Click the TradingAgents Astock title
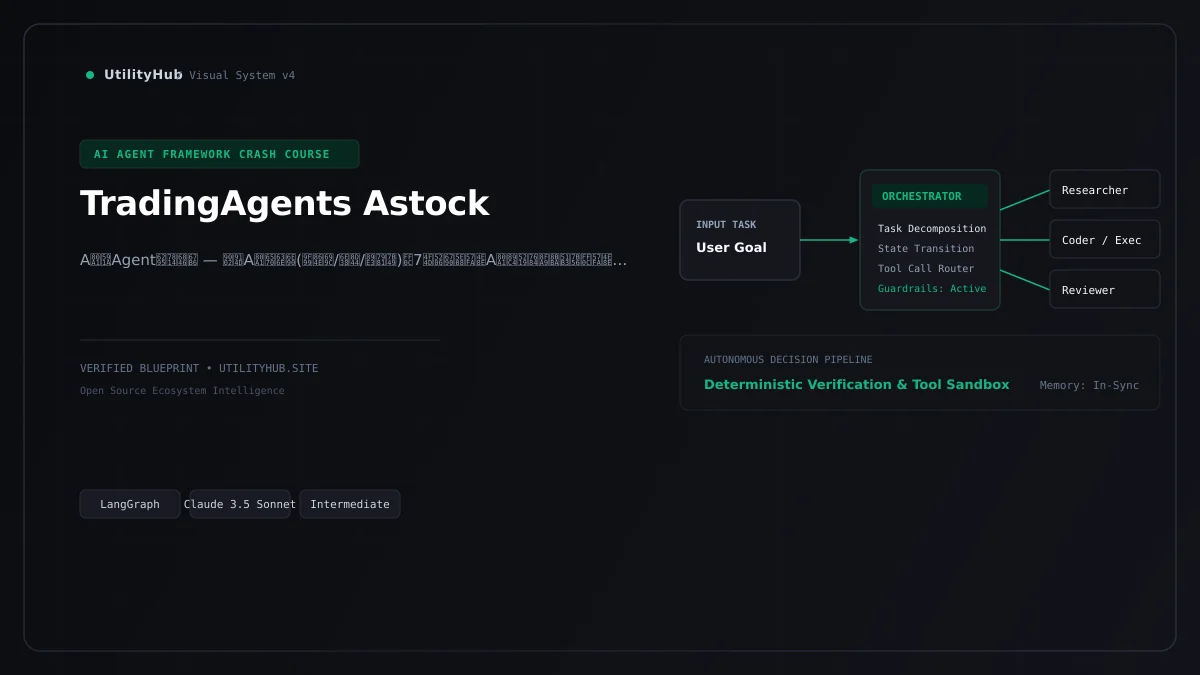Viewport: 1200px width, 675px height. pyautogui.click(x=284, y=203)
